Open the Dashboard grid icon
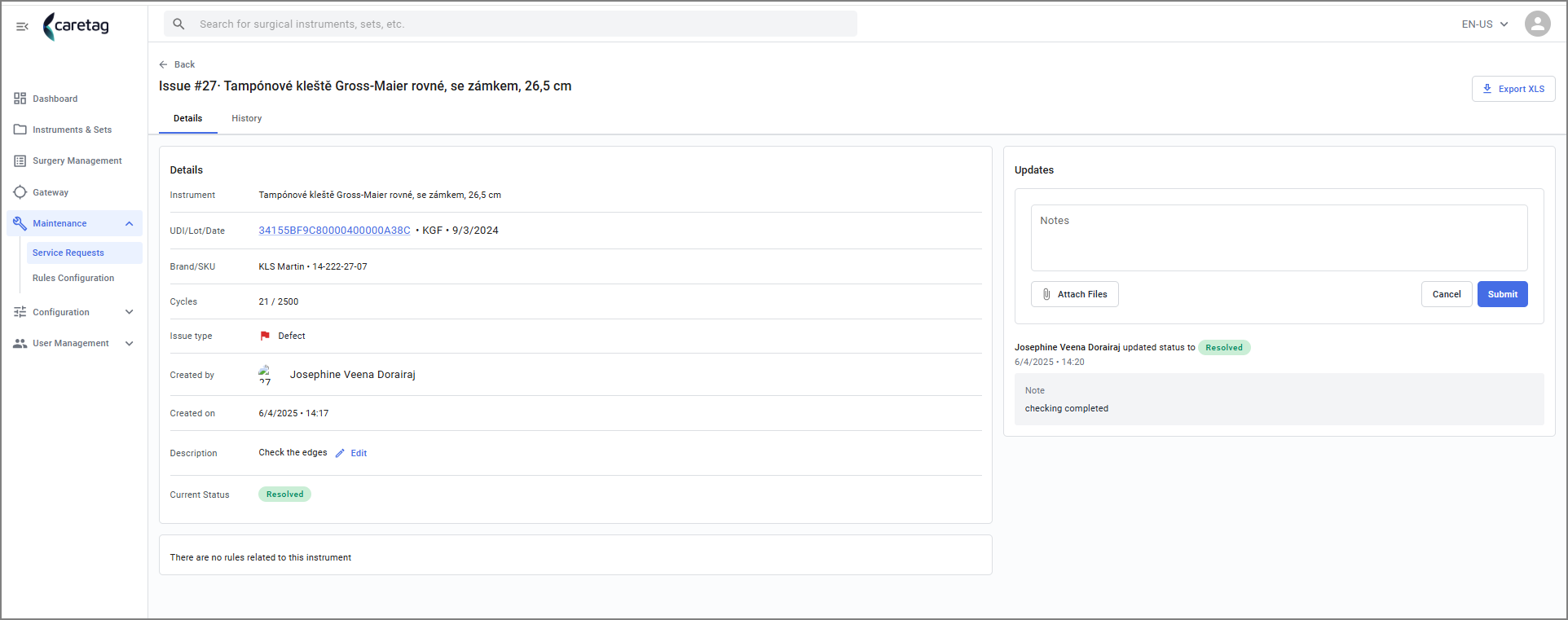Image resolution: width=1568 pixels, height=620 pixels. (20, 99)
